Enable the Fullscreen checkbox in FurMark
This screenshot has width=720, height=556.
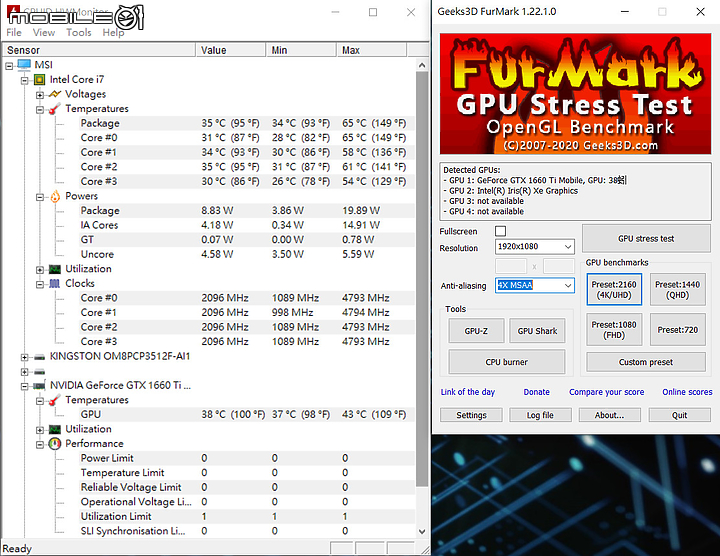(x=501, y=231)
